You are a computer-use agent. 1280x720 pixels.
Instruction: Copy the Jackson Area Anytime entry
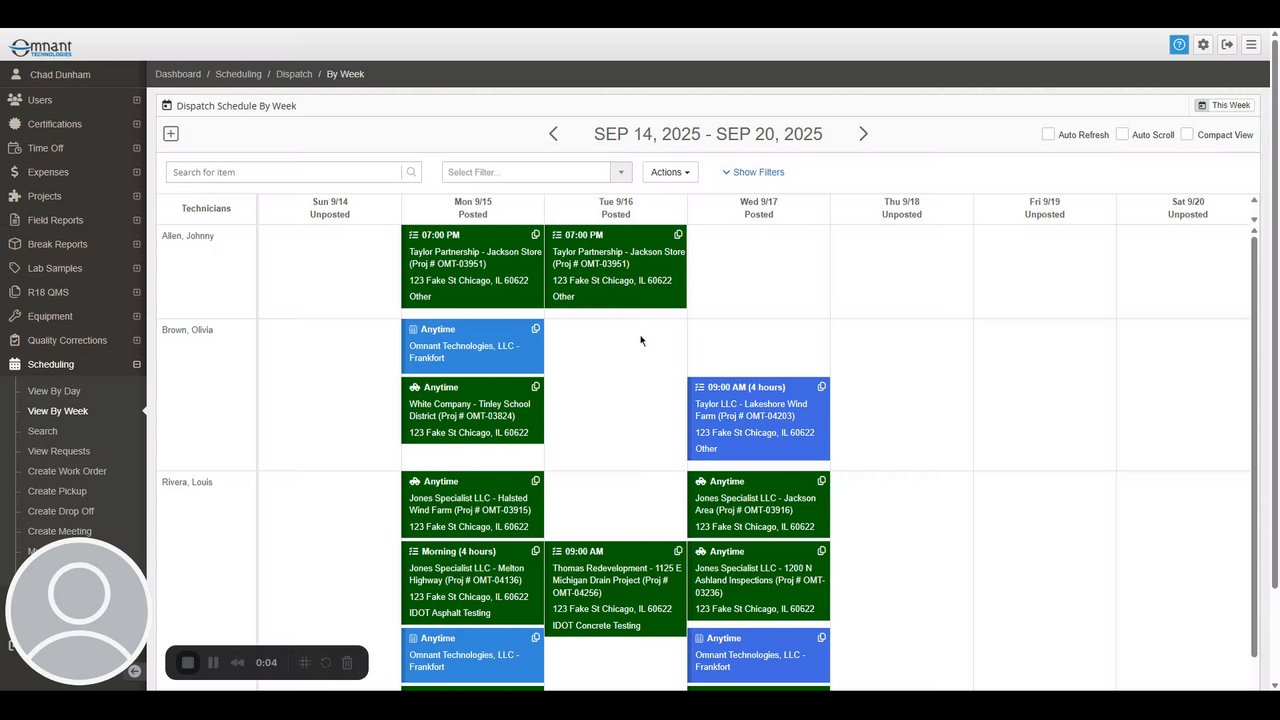(x=821, y=481)
